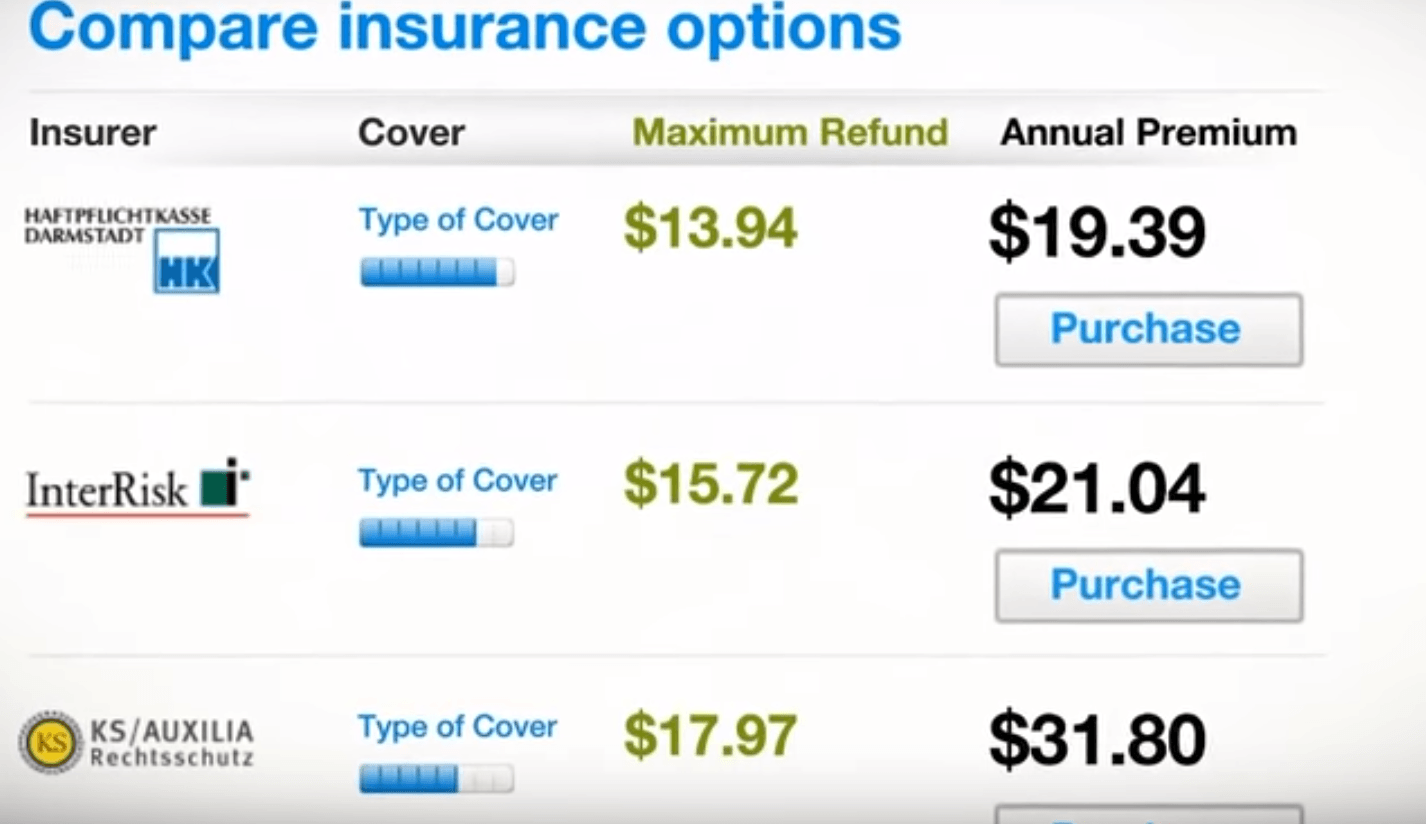This screenshot has height=824, width=1426.
Task: Open Type of Cover for KS/AUXILIA
Action: tap(458, 727)
